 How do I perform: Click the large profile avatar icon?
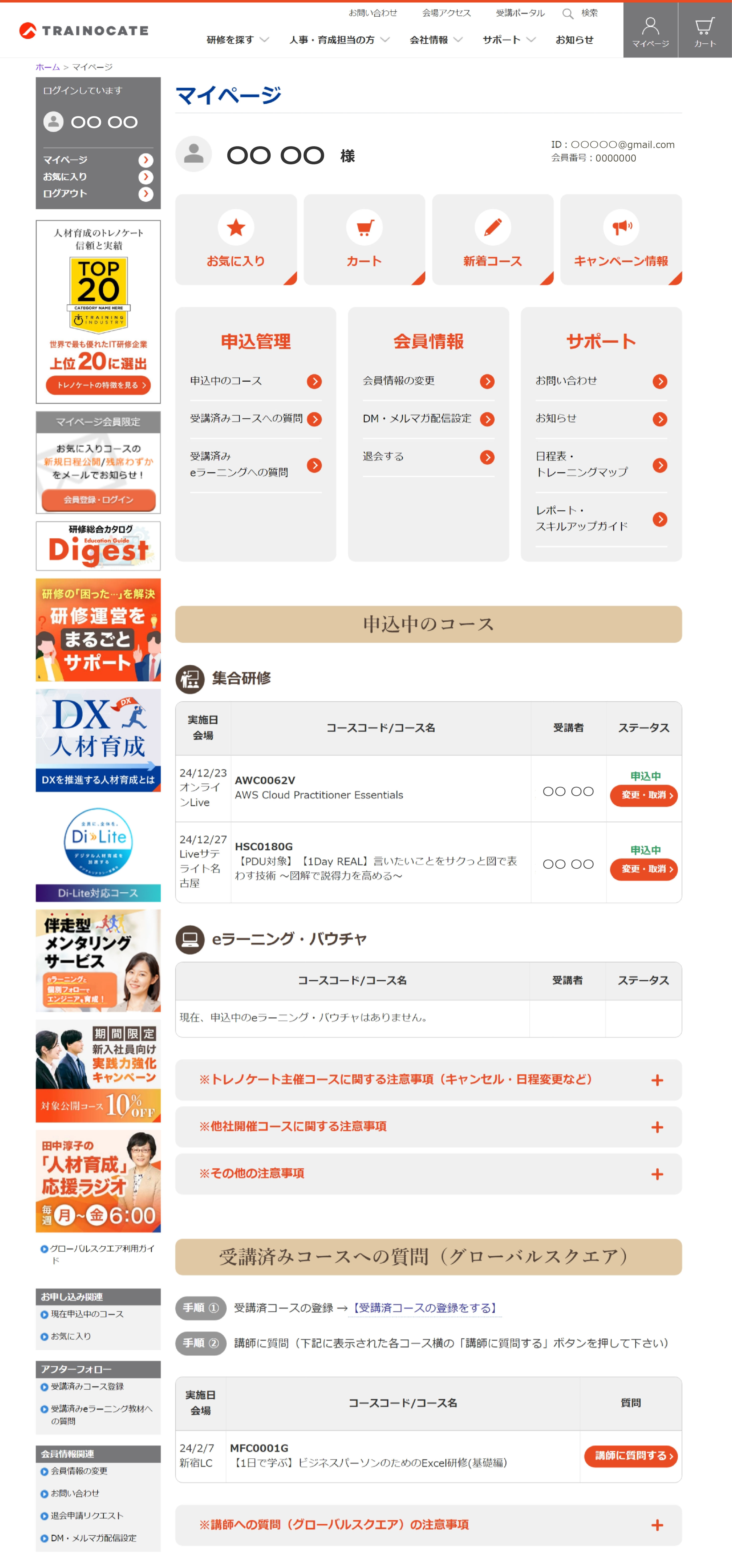(x=194, y=154)
